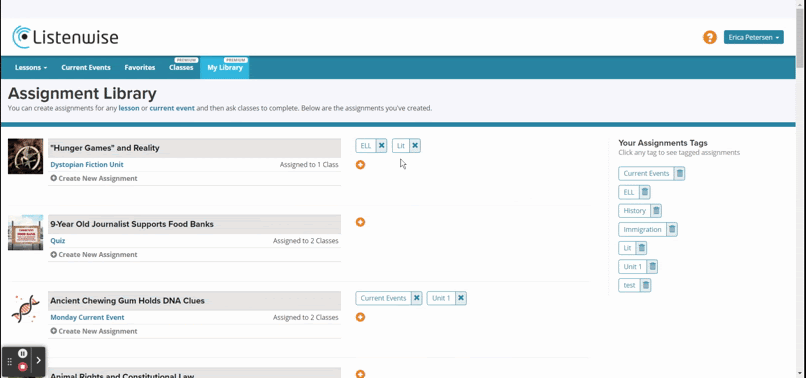
Task: Click the 'Your Assignments Tags' heading
Action: [x=663, y=143]
